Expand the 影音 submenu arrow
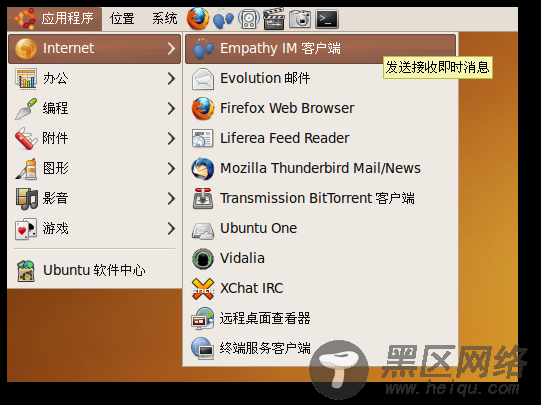The image size is (541, 405). (x=171, y=199)
